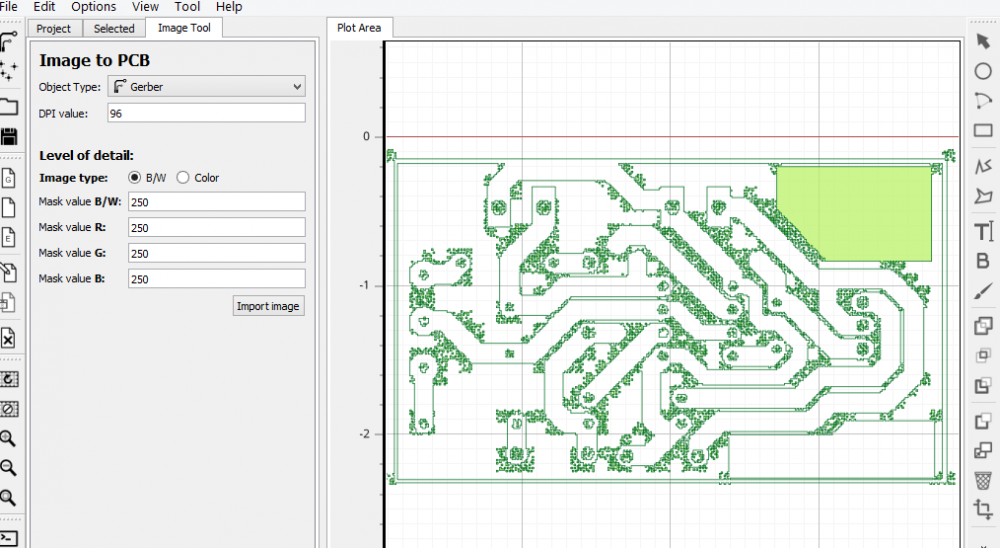This screenshot has width=1000, height=548.
Task: Activate the Add Text tool
Action: pos(983,232)
